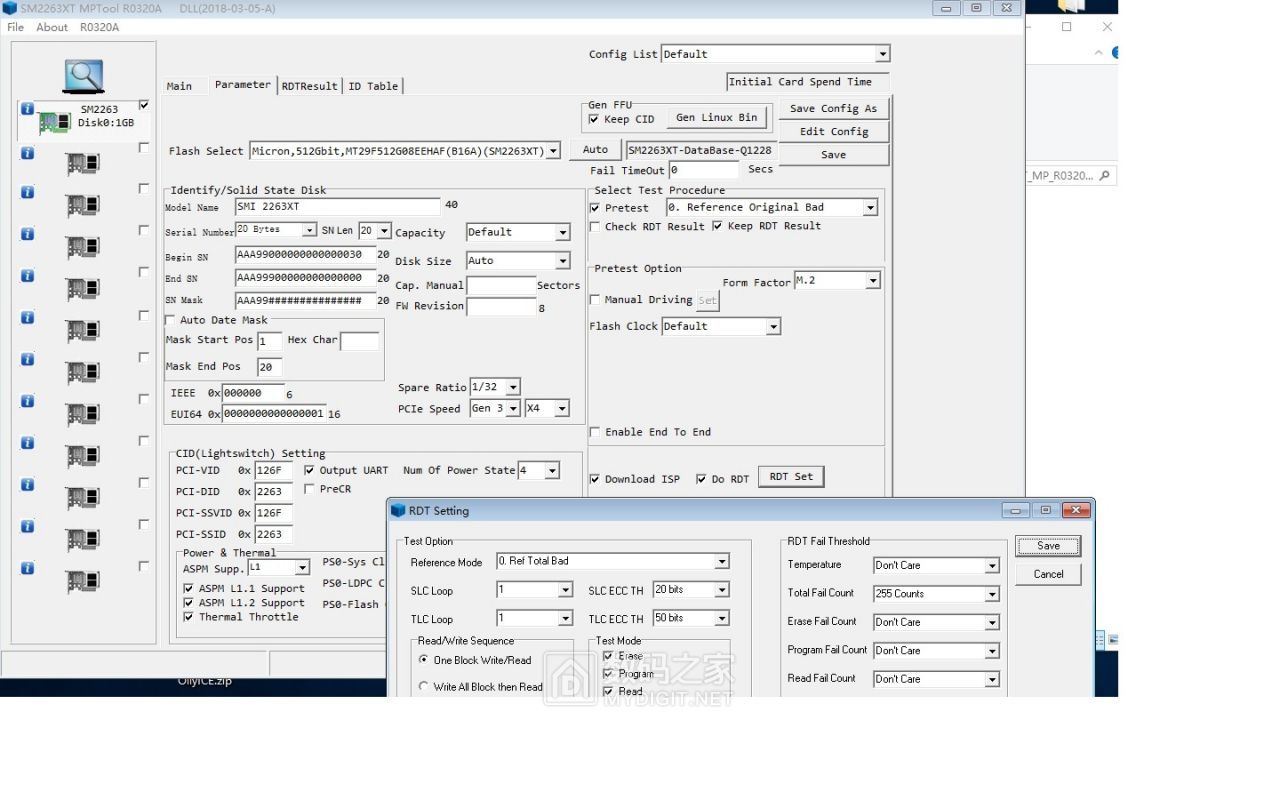This screenshot has height=800, width=1280.
Task: Click the info icon beside SM2263 Disk0
Action: (x=27, y=109)
